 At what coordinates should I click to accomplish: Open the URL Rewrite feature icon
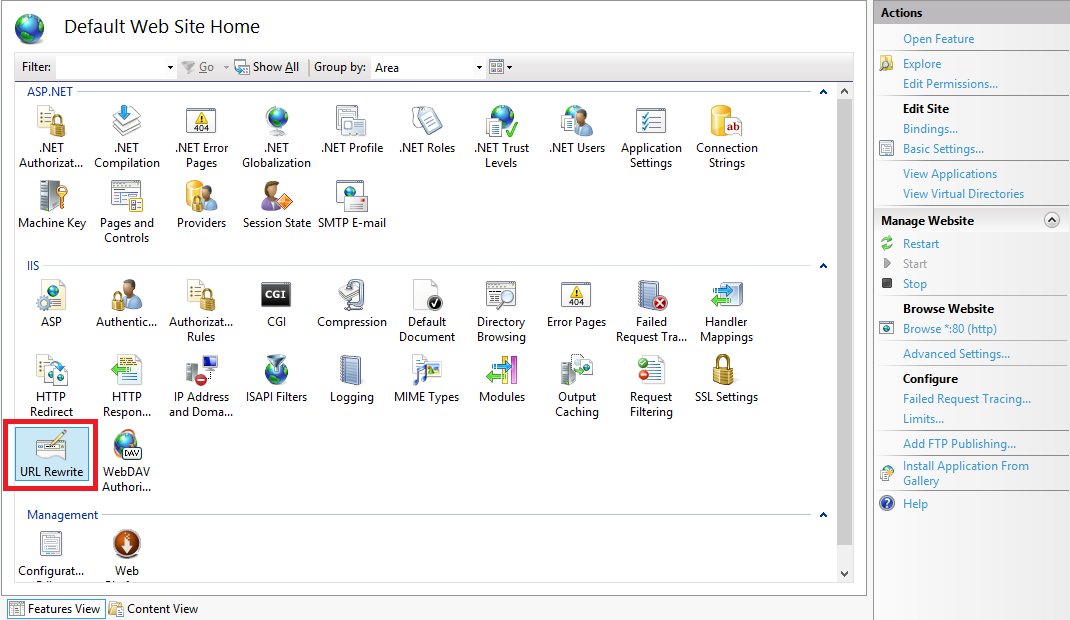coord(51,447)
